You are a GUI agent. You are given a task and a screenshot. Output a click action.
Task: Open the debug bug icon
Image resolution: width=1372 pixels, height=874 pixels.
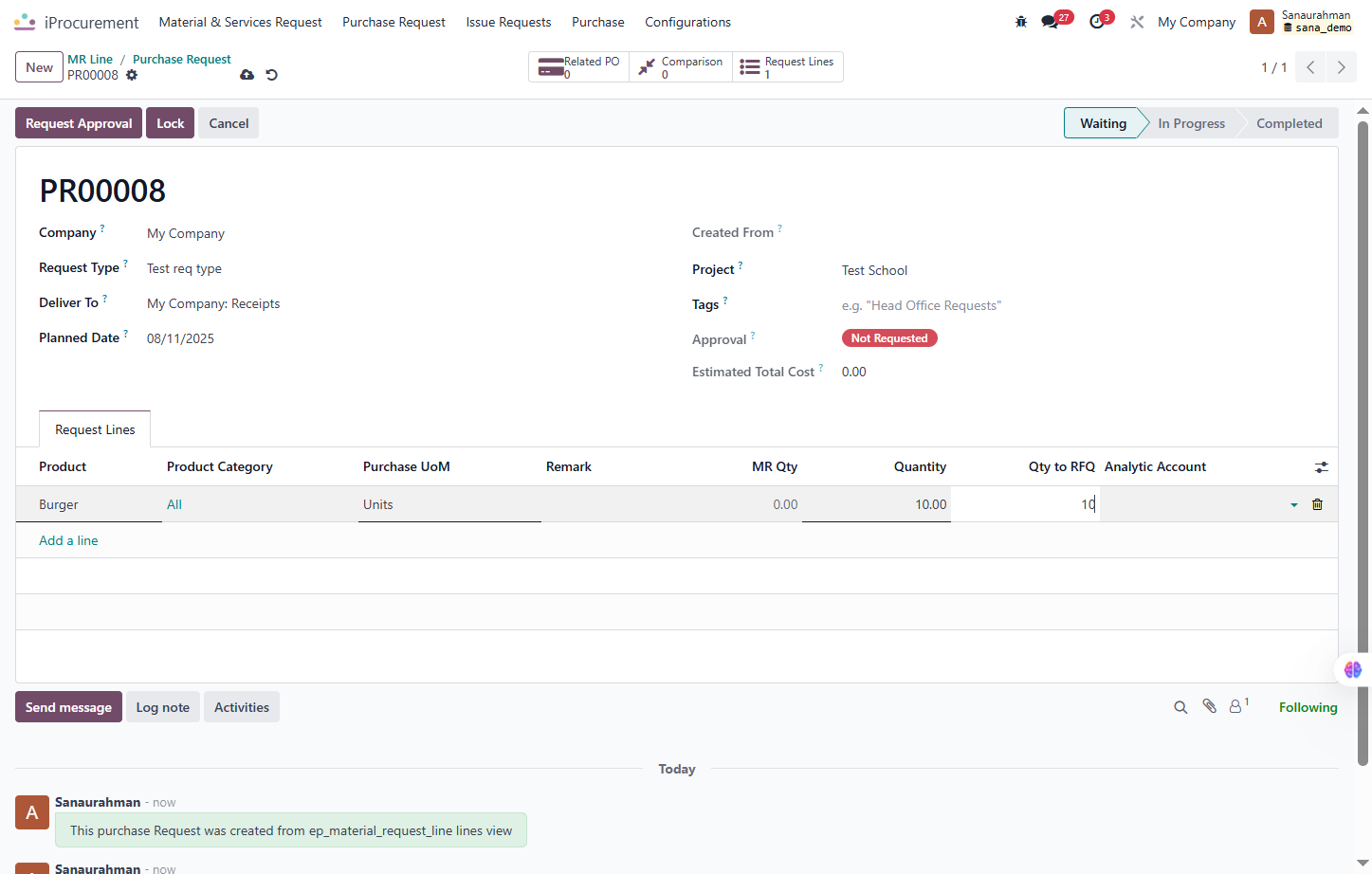(x=1021, y=22)
